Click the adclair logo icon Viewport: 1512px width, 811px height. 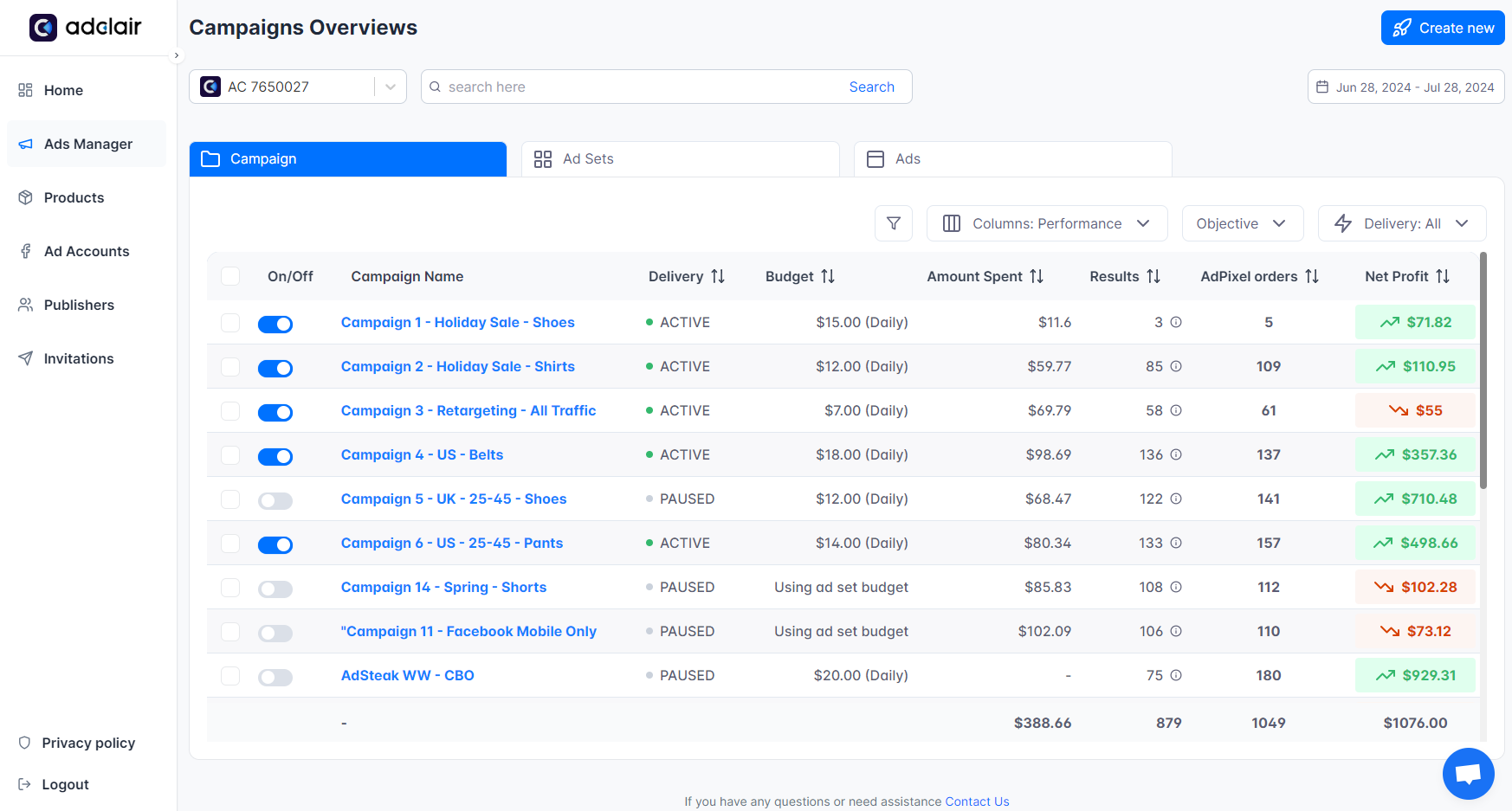tap(43, 28)
